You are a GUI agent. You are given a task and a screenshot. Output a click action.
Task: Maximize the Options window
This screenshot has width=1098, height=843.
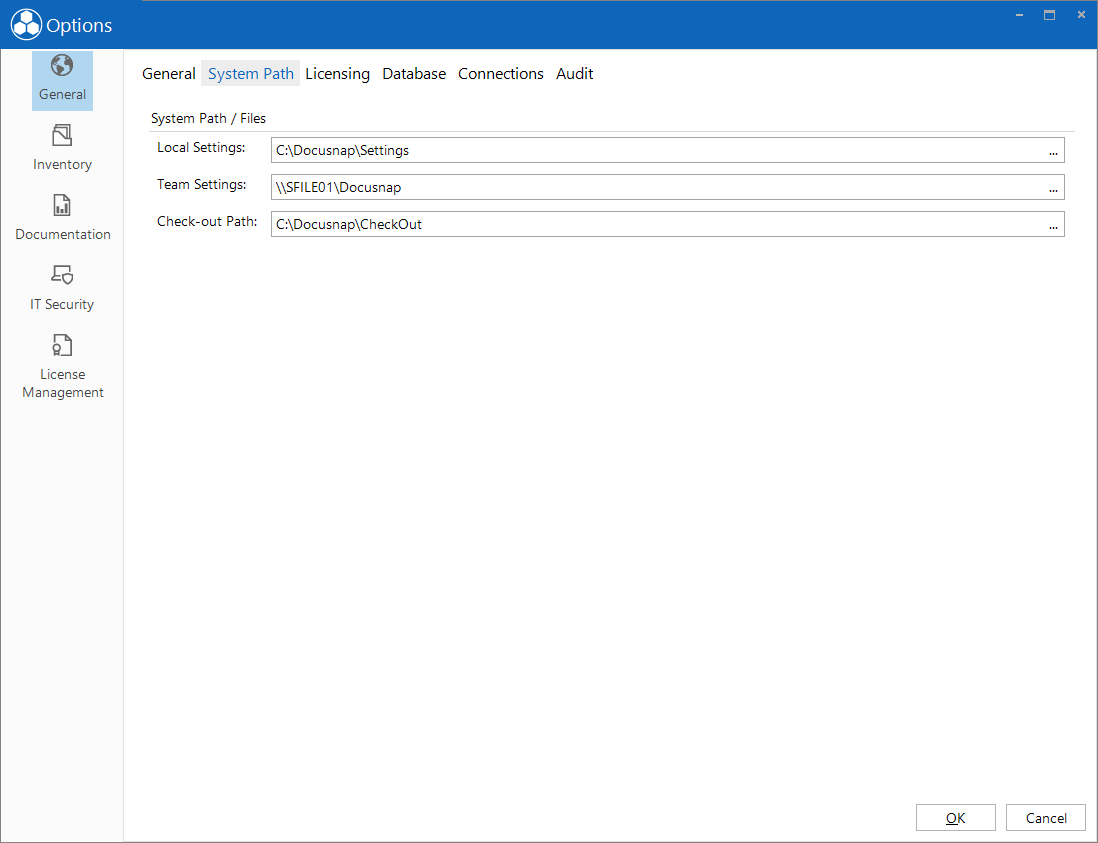point(1050,15)
